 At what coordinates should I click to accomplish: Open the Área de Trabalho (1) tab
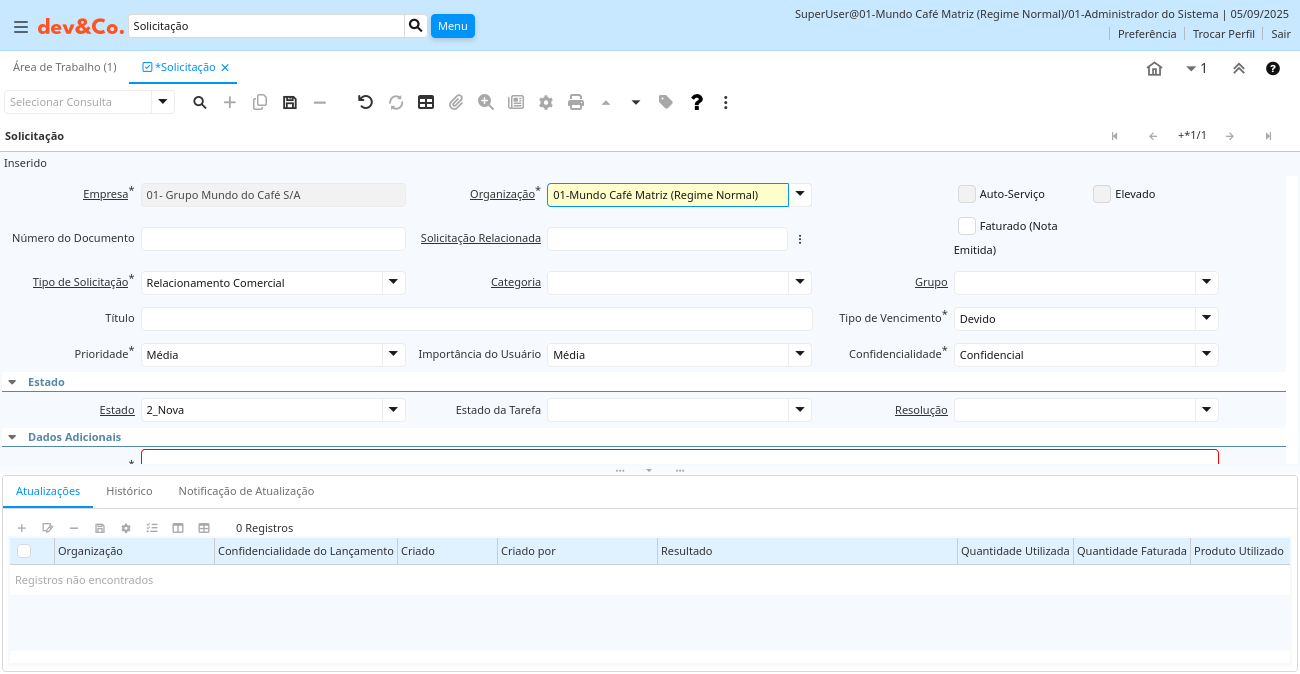pyautogui.click(x=64, y=67)
